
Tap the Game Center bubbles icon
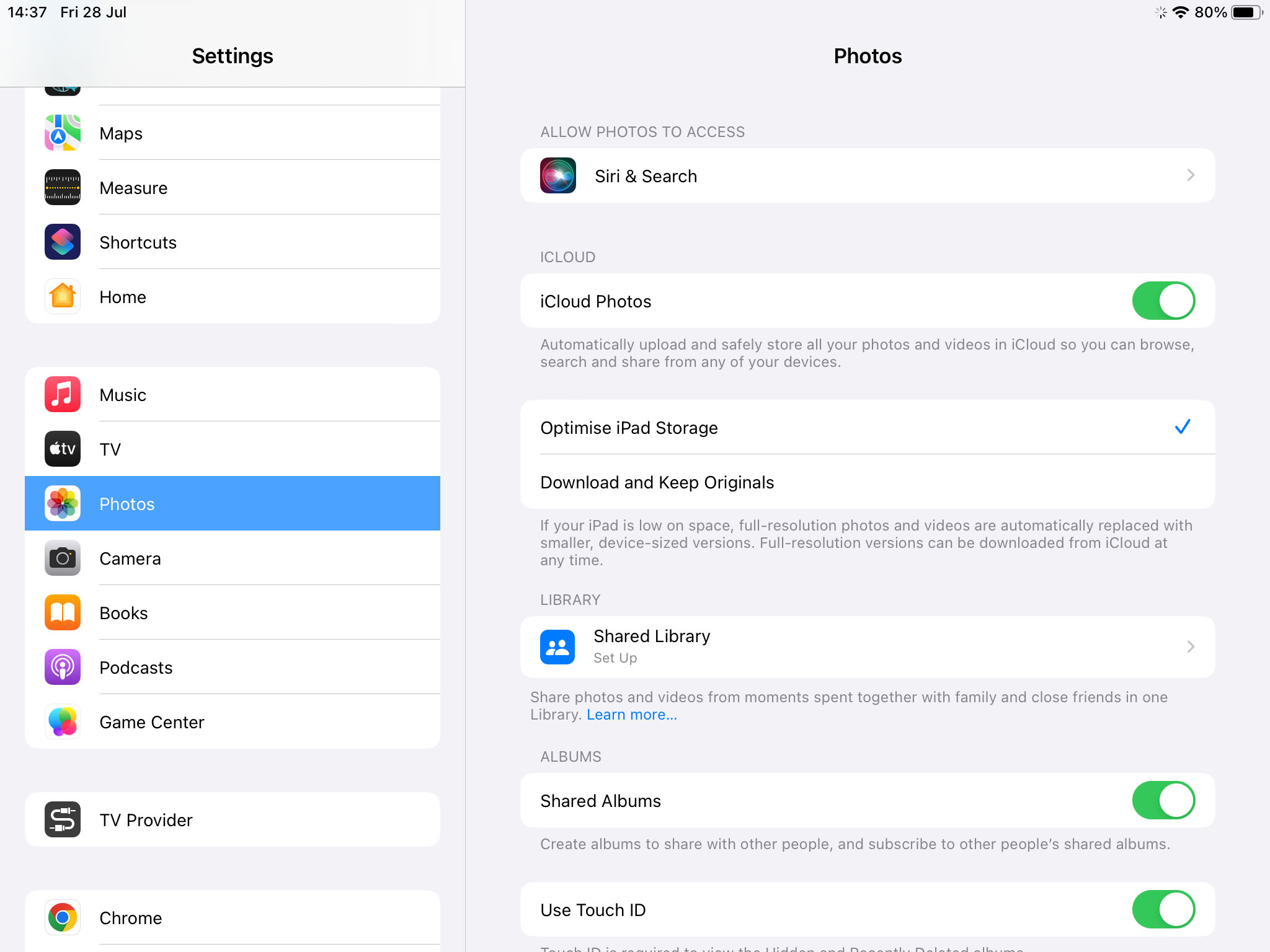tap(63, 721)
